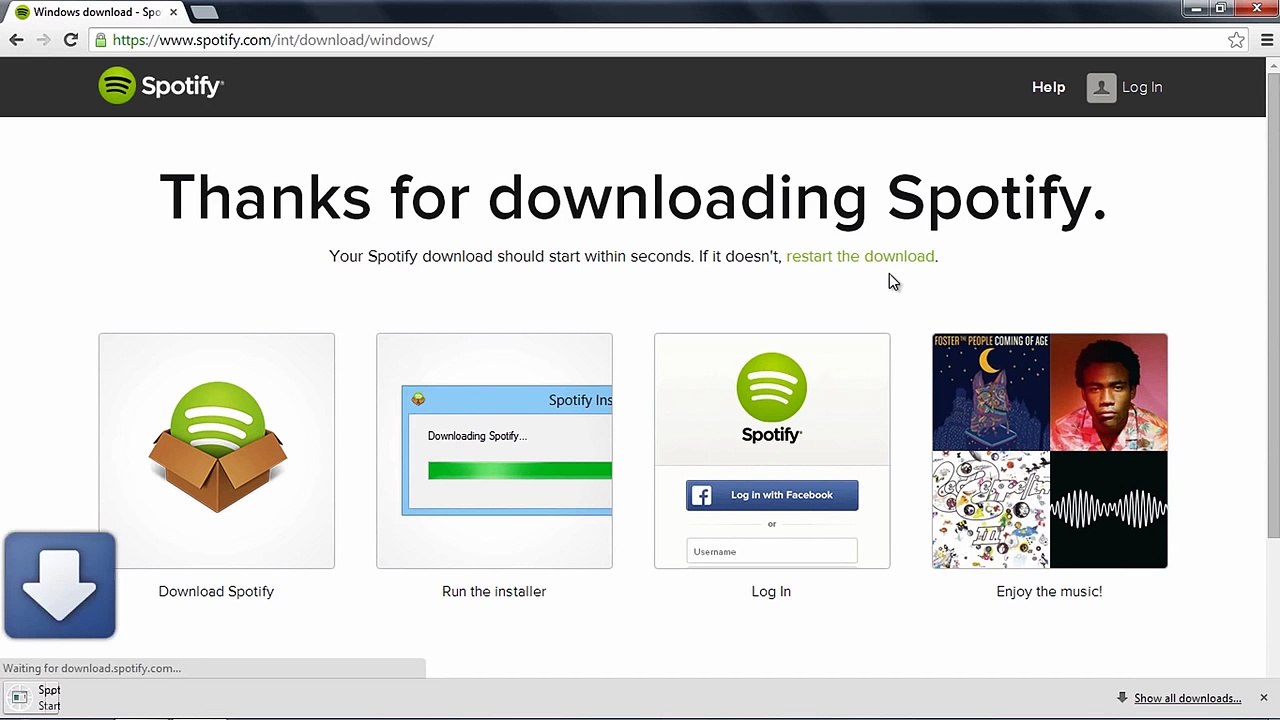Click the green SSL padlock icon
The width and height of the screenshot is (1280, 720).
coord(101,40)
